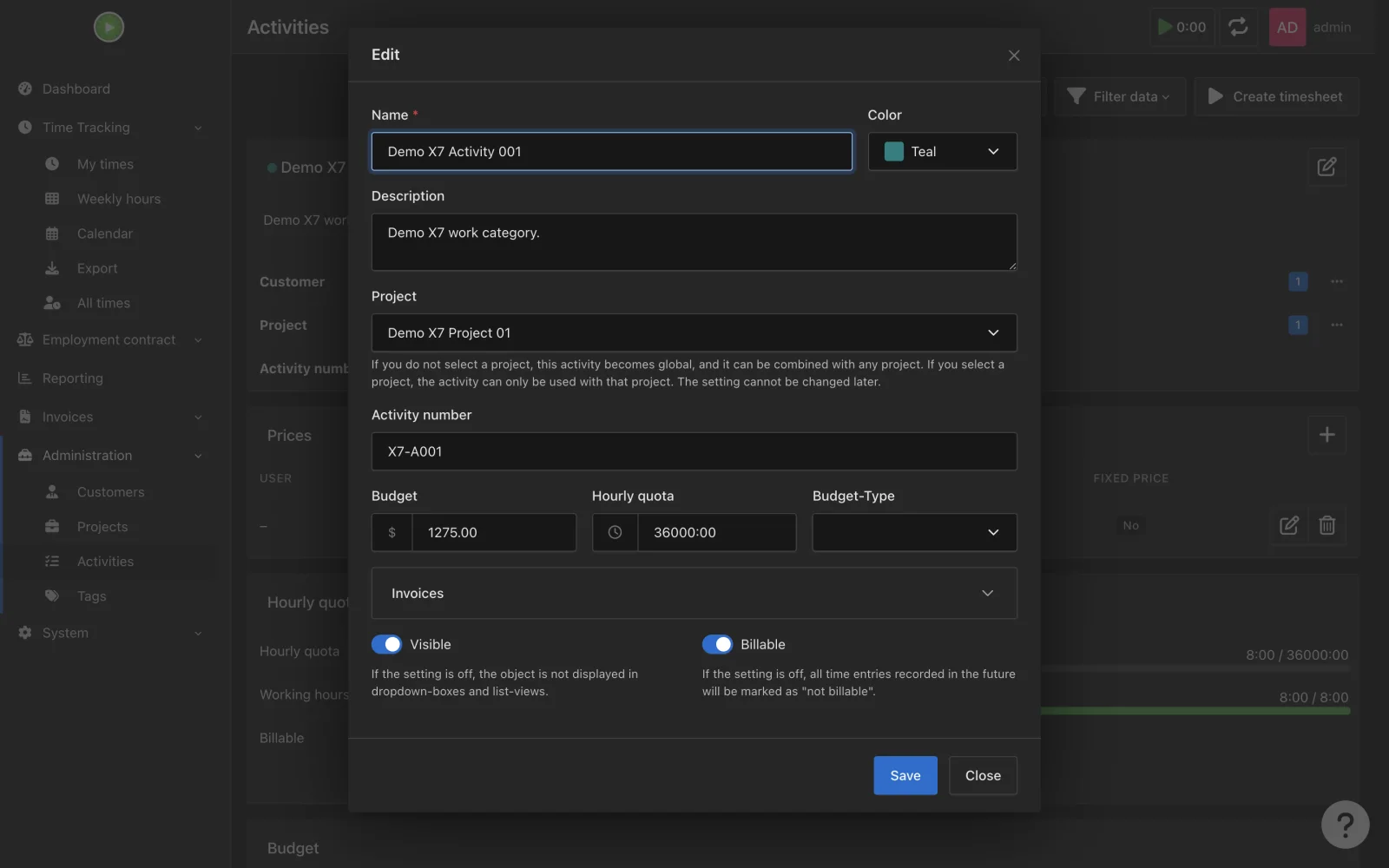
Task: Click the Customer count badge
Action: point(1298,281)
